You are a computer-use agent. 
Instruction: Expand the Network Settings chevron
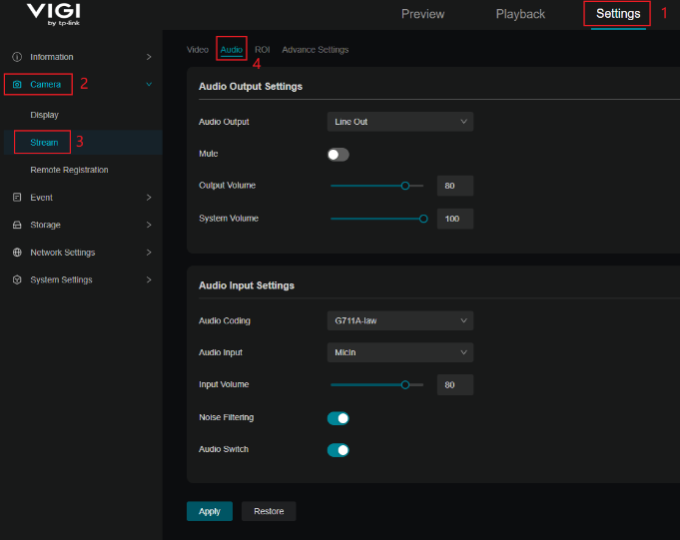coord(148,253)
